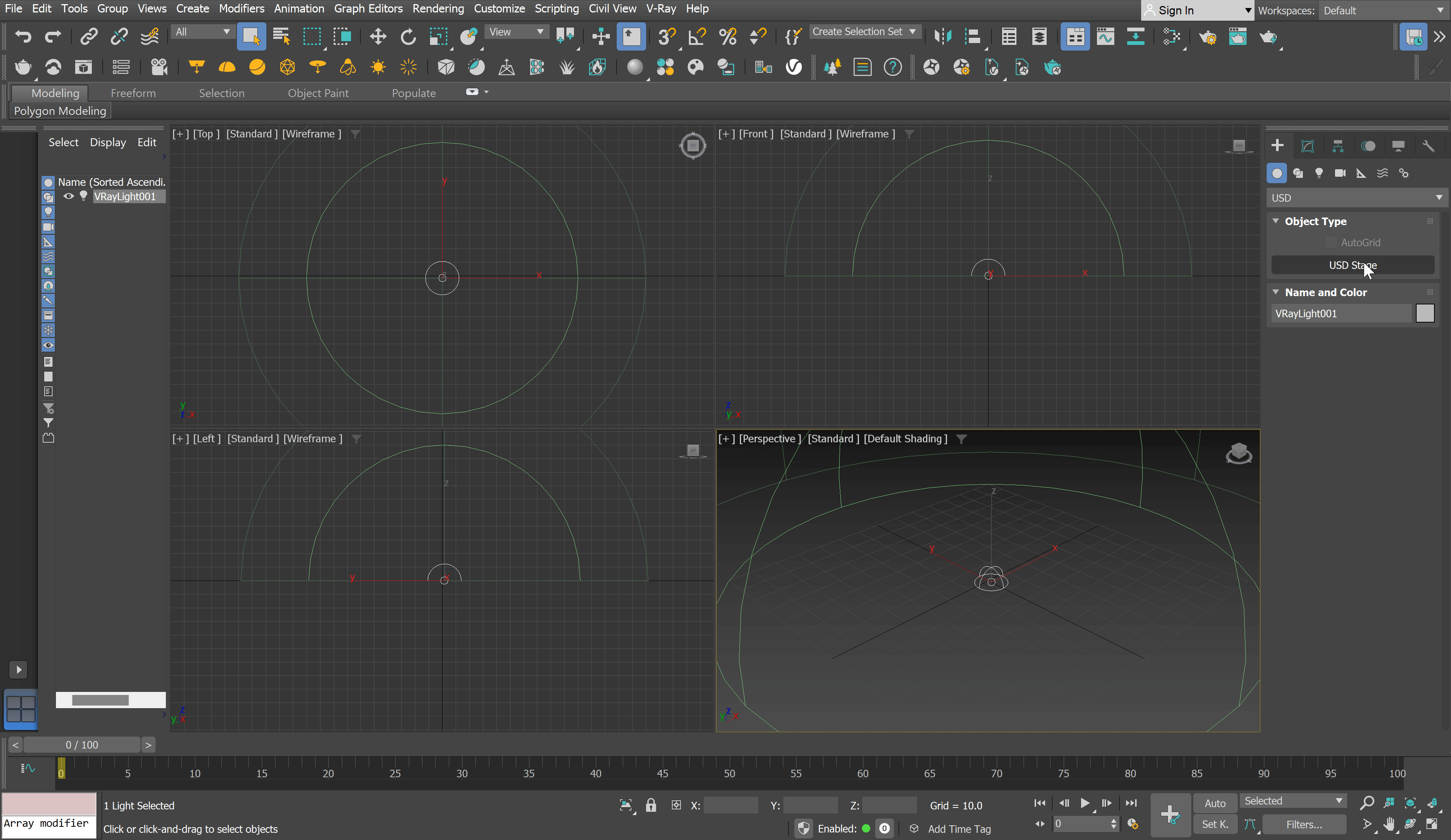The width and height of the screenshot is (1451, 840).
Task: Collapse the Name and Color rollout
Action: [x=1275, y=292]
